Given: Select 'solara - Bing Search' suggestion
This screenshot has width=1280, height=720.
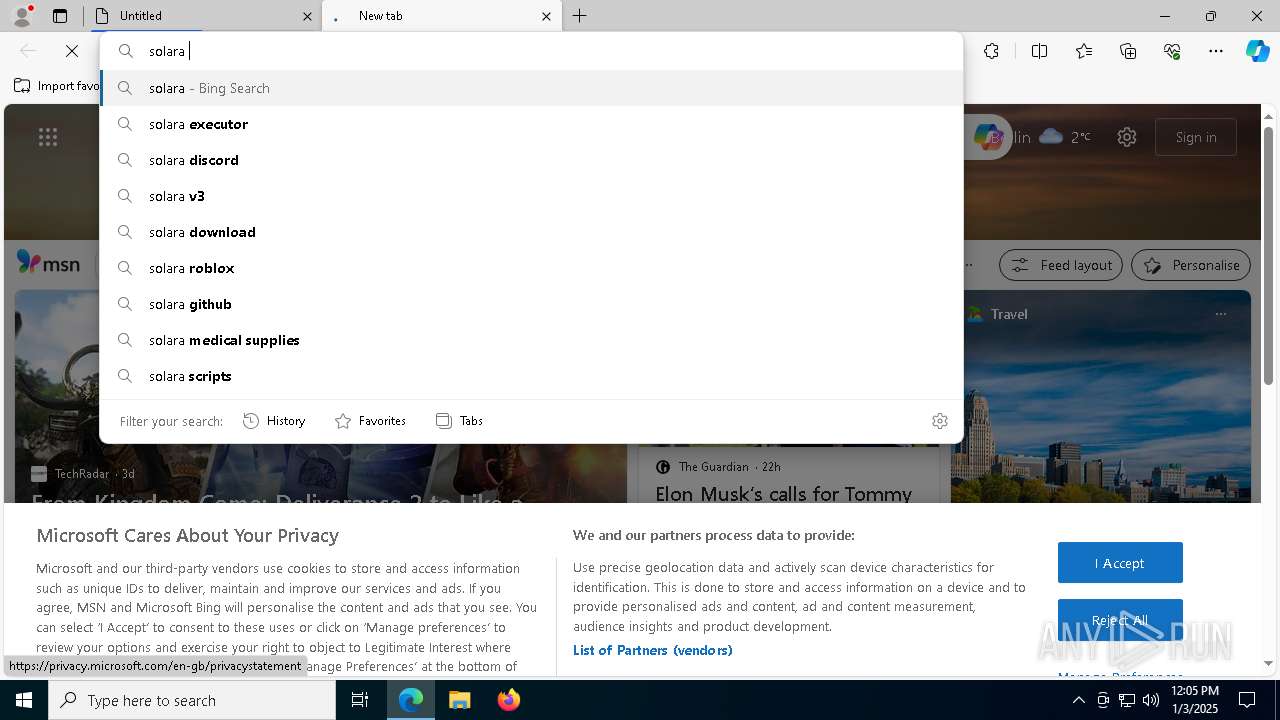Looking at the screenshot, I should pos(531,88).
